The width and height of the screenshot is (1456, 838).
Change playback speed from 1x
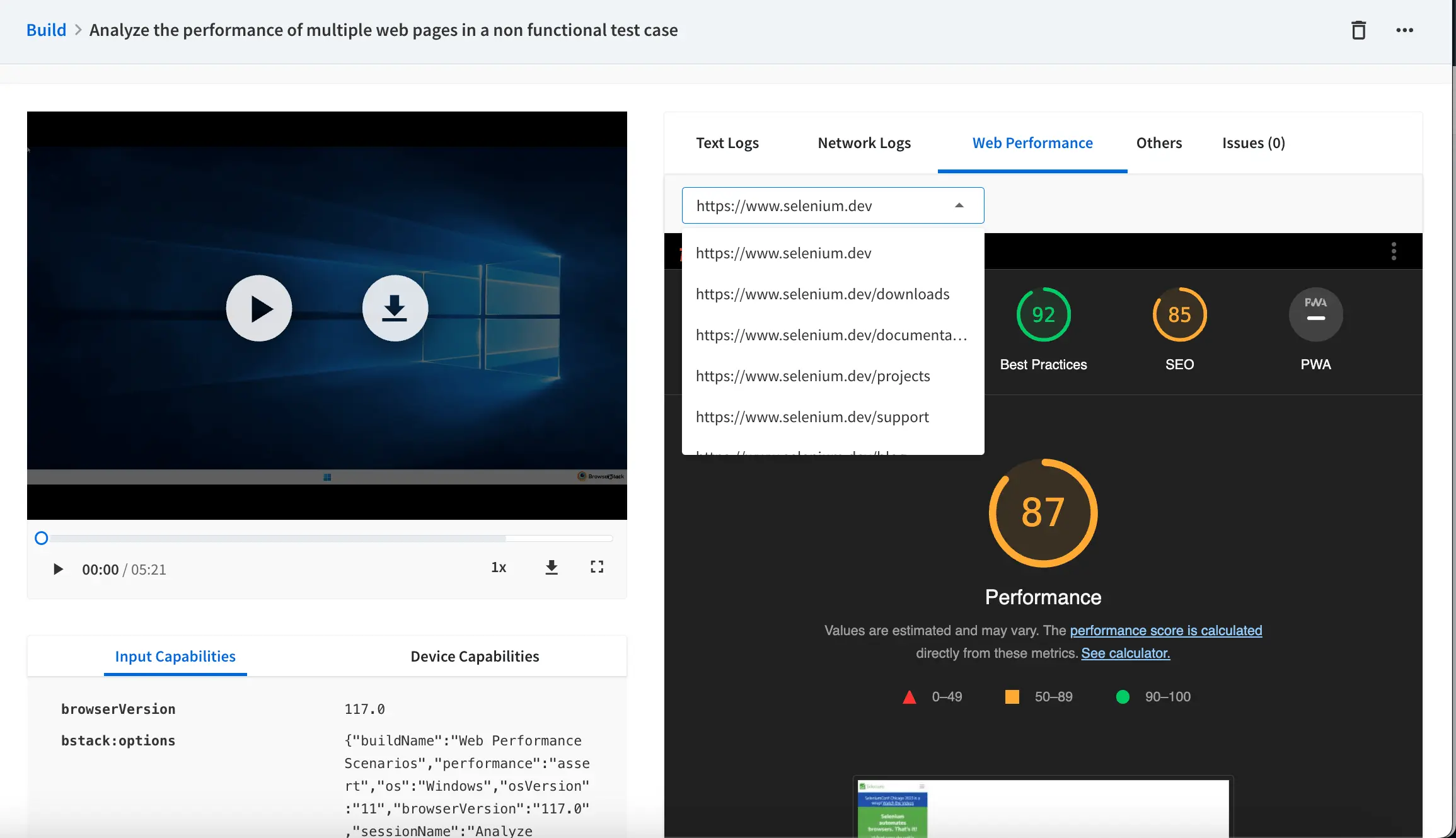[x=499, y=567]
